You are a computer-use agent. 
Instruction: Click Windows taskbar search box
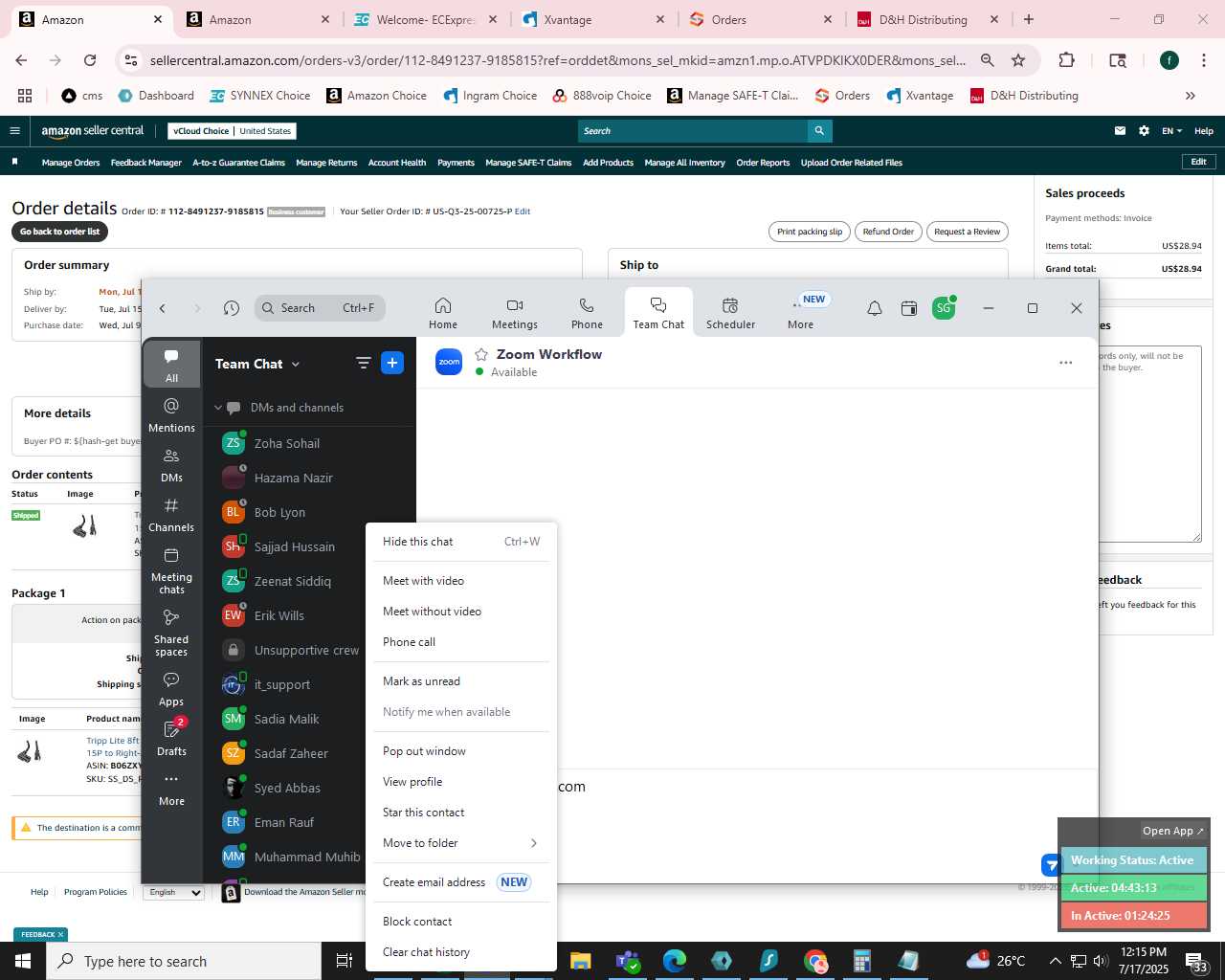pyautogui.click(x=184, y=961)
